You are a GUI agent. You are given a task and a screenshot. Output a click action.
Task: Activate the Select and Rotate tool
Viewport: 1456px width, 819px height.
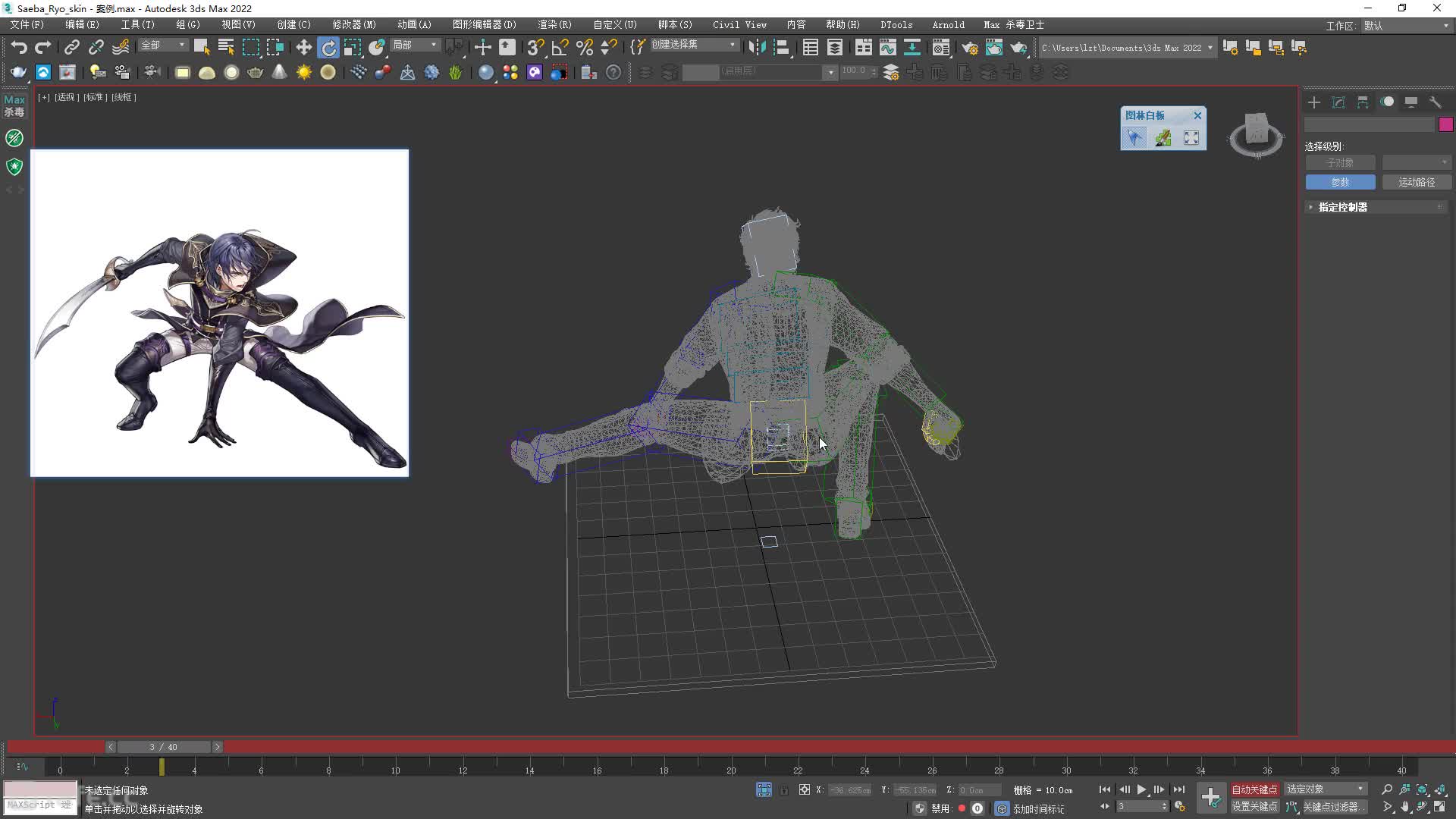click(x=328, y=47)
